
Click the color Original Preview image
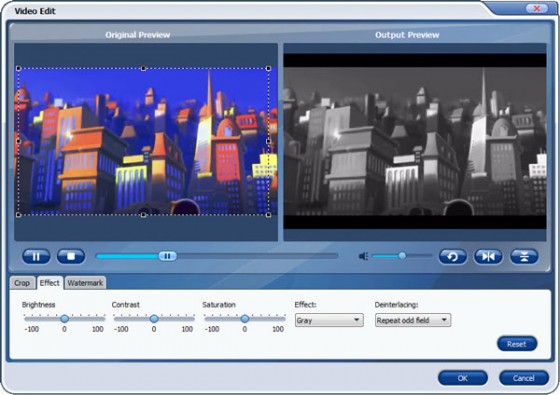point(146,141)
